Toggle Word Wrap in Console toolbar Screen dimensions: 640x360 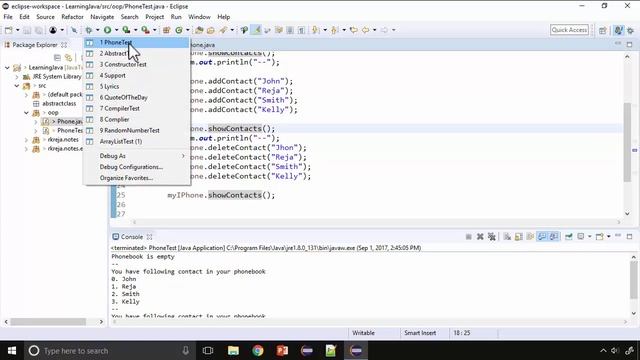(x=530, y=237)
